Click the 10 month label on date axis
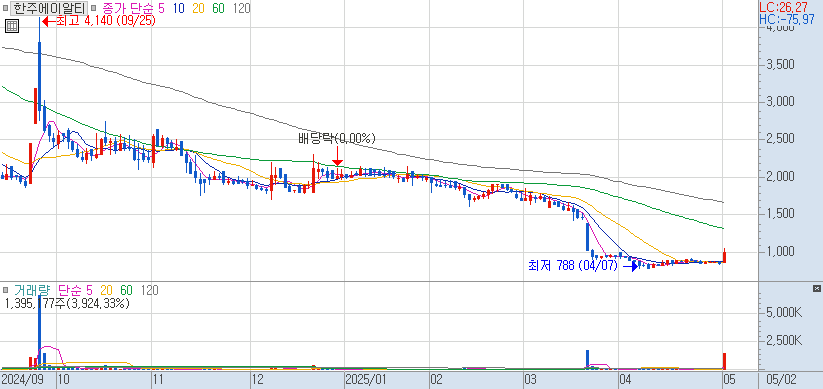Image resolution: width=823 pixels, height=389 pixels. pos(64,379)
